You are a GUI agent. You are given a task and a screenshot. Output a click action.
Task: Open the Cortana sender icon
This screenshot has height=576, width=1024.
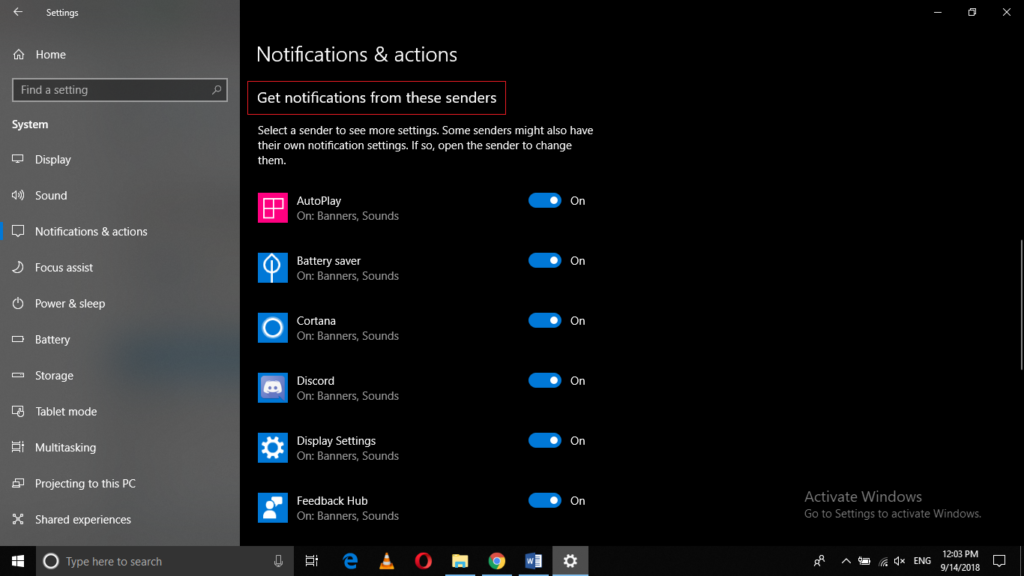(272, 328)
